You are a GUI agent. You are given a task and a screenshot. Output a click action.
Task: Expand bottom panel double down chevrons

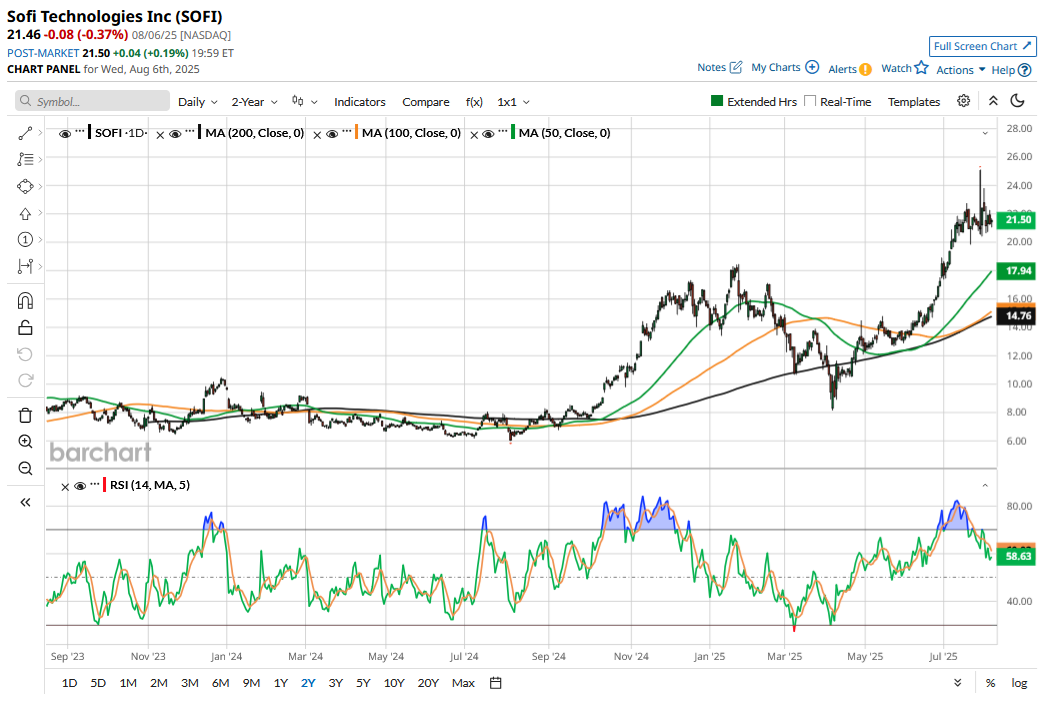click(957, 683)
